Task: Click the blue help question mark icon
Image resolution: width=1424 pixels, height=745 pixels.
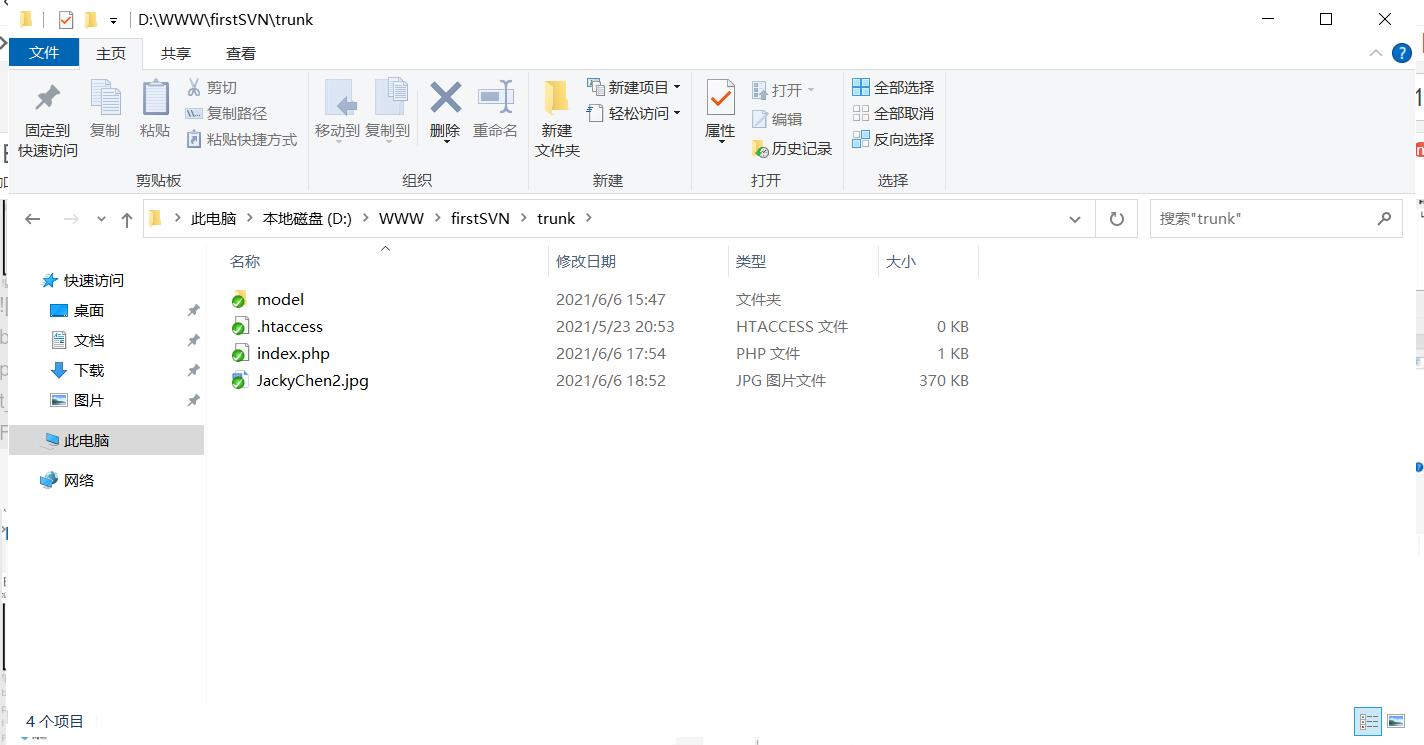Action: 1402,53
